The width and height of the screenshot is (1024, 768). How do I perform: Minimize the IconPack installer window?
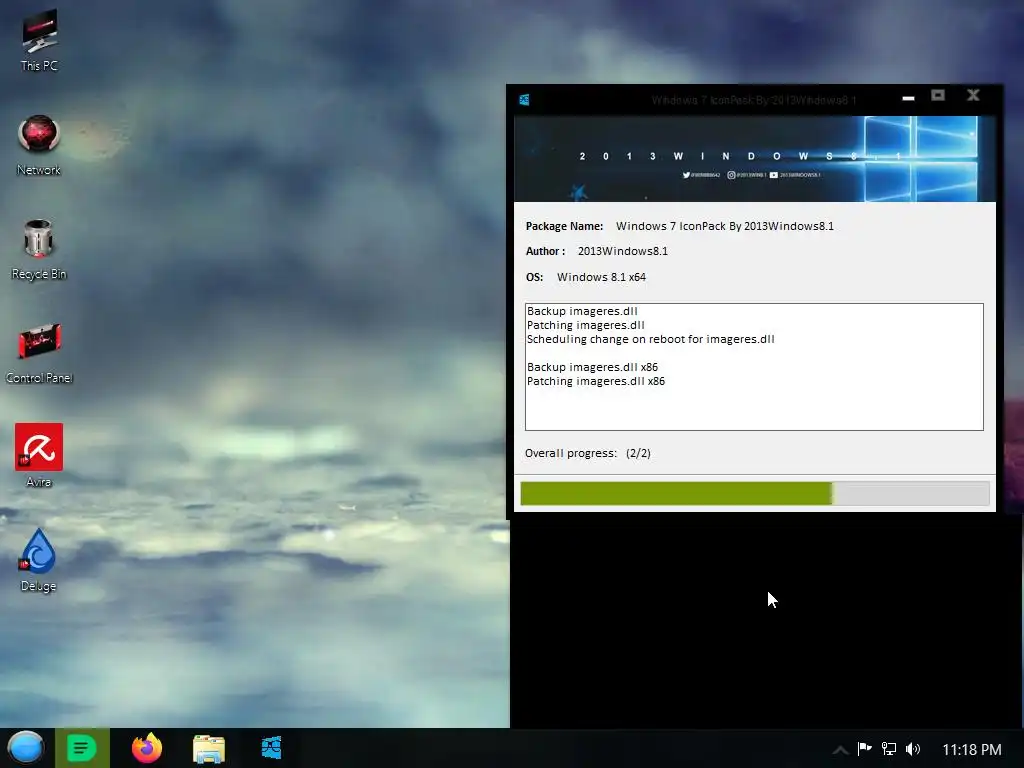click(908, 97)
